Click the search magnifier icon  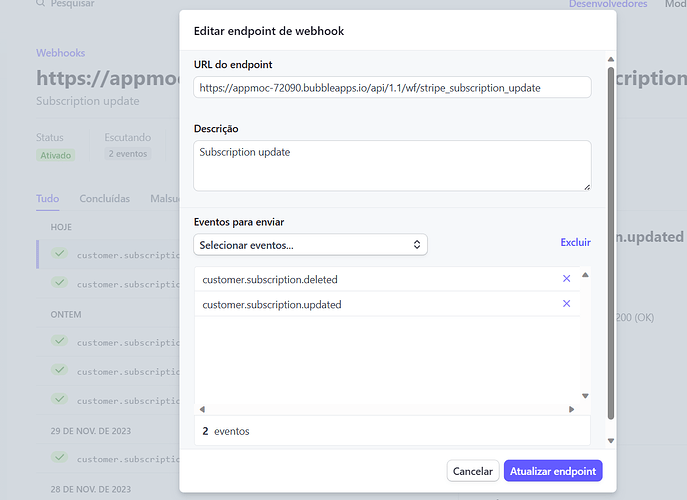(40, 4)
